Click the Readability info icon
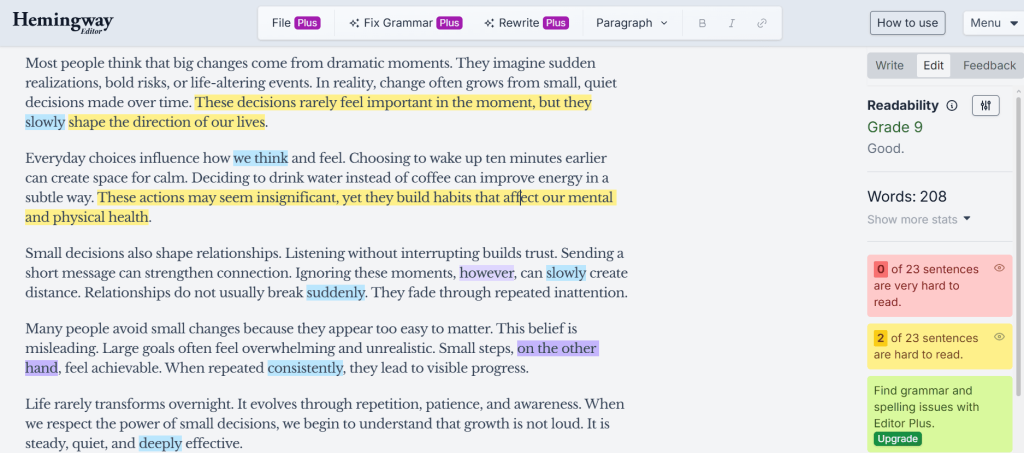The width and height of the screenshot is (1024, 453). click(952, 105)
